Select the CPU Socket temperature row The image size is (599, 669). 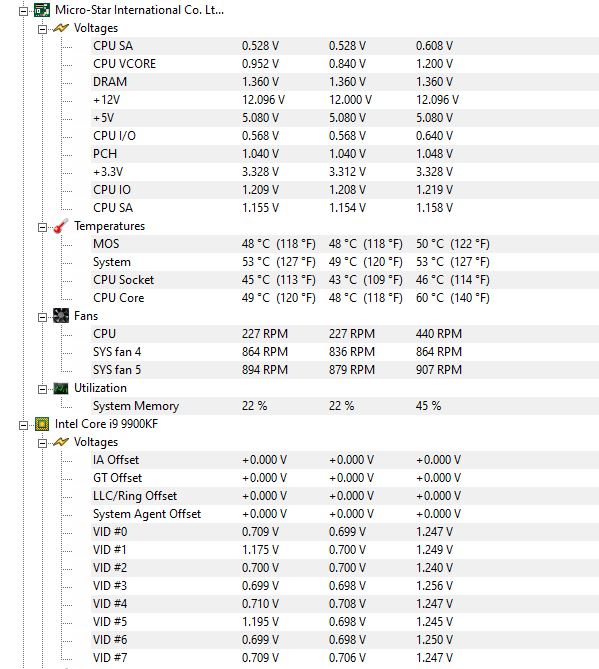click(x=345, y=280)
